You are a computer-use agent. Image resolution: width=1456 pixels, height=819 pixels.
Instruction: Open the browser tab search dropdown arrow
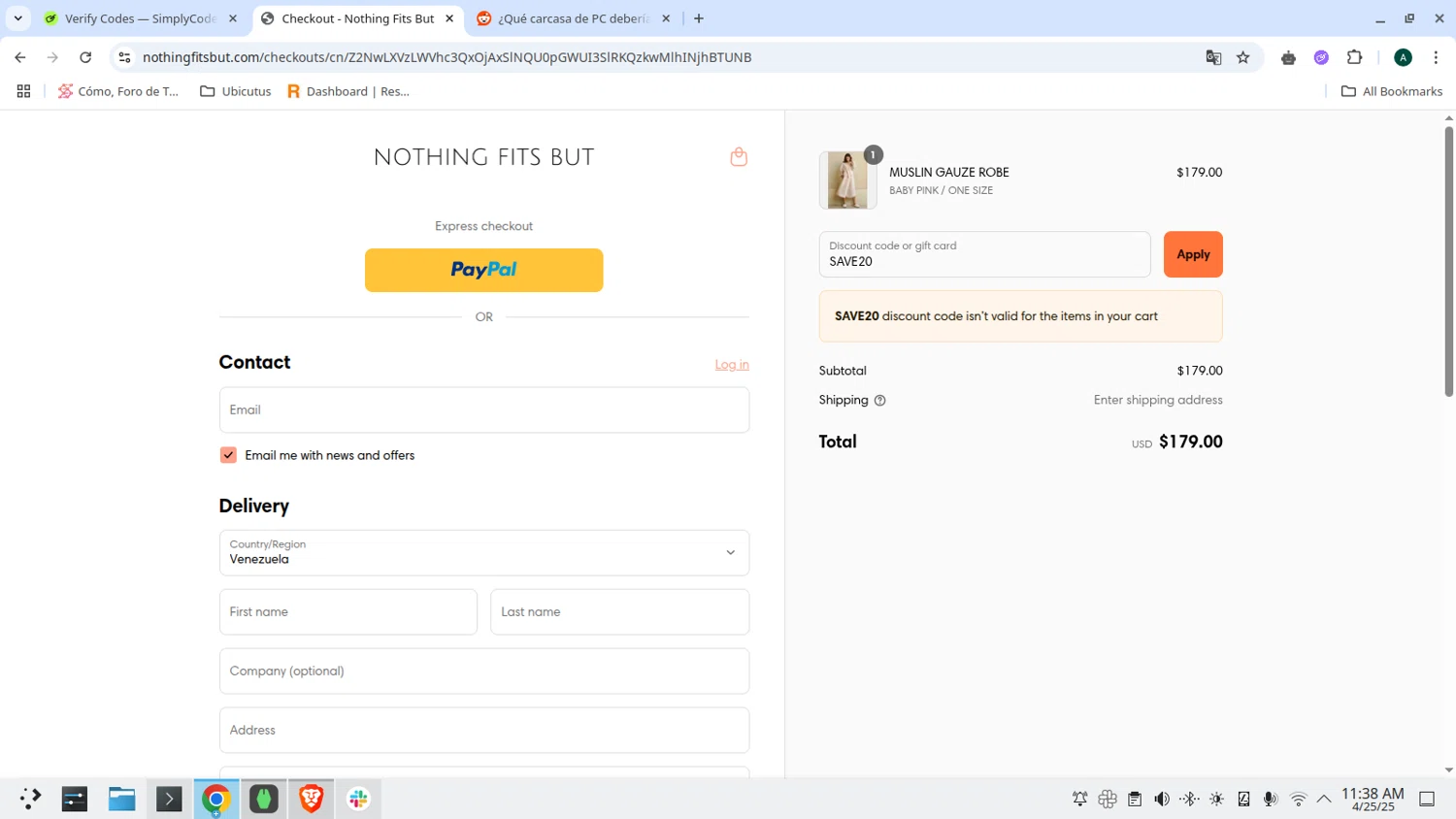pos(17,18)
